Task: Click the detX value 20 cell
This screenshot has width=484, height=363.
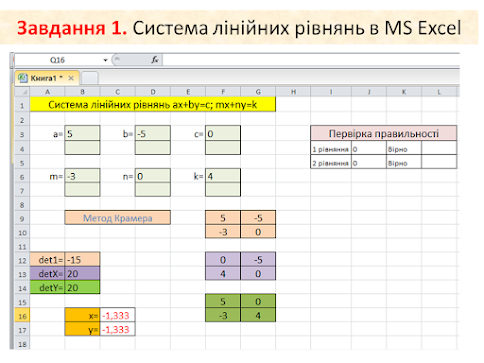Action: pos(82,274)
